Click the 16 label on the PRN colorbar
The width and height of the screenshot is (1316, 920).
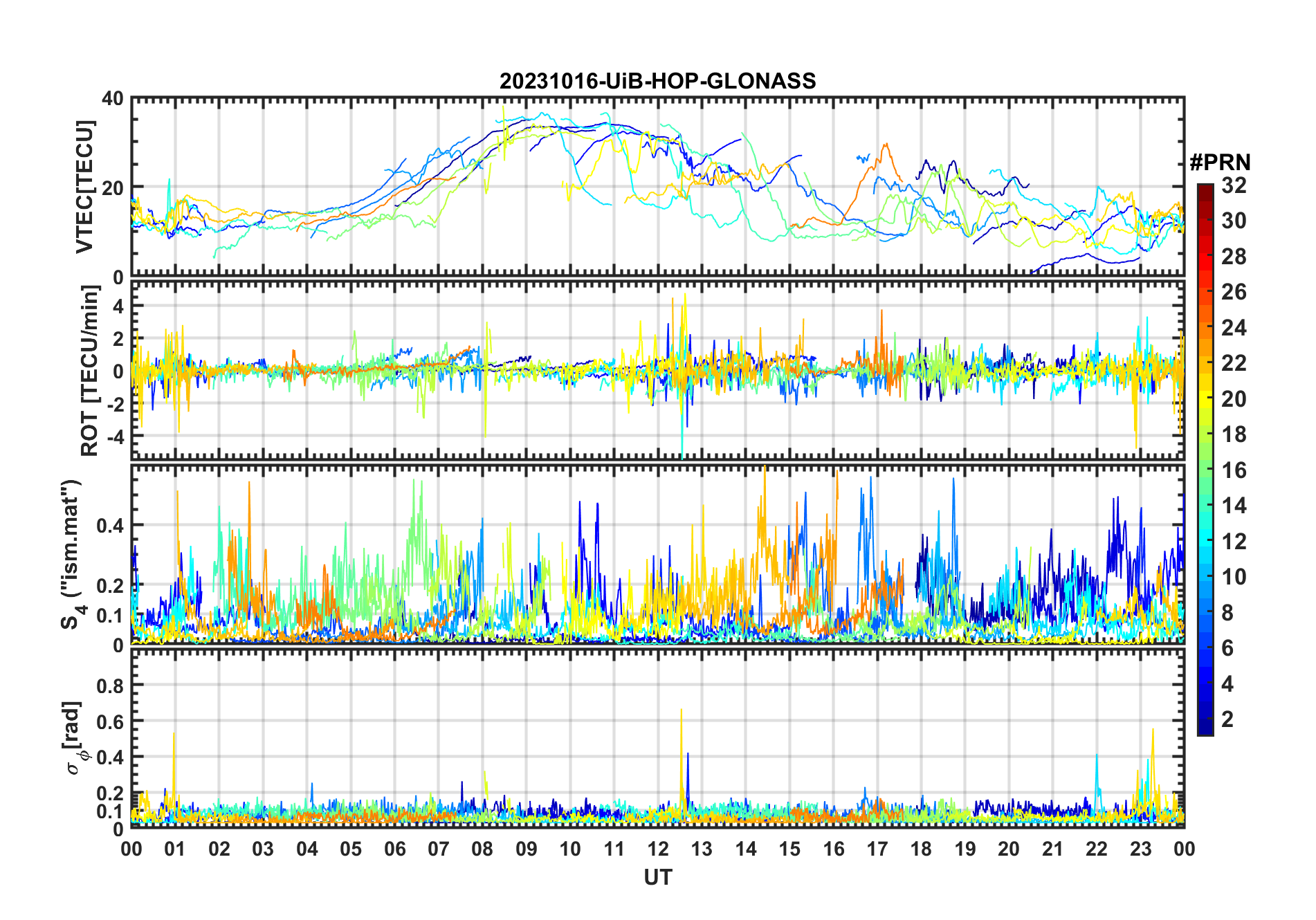pyautogui.click(x=1234, y=470)
